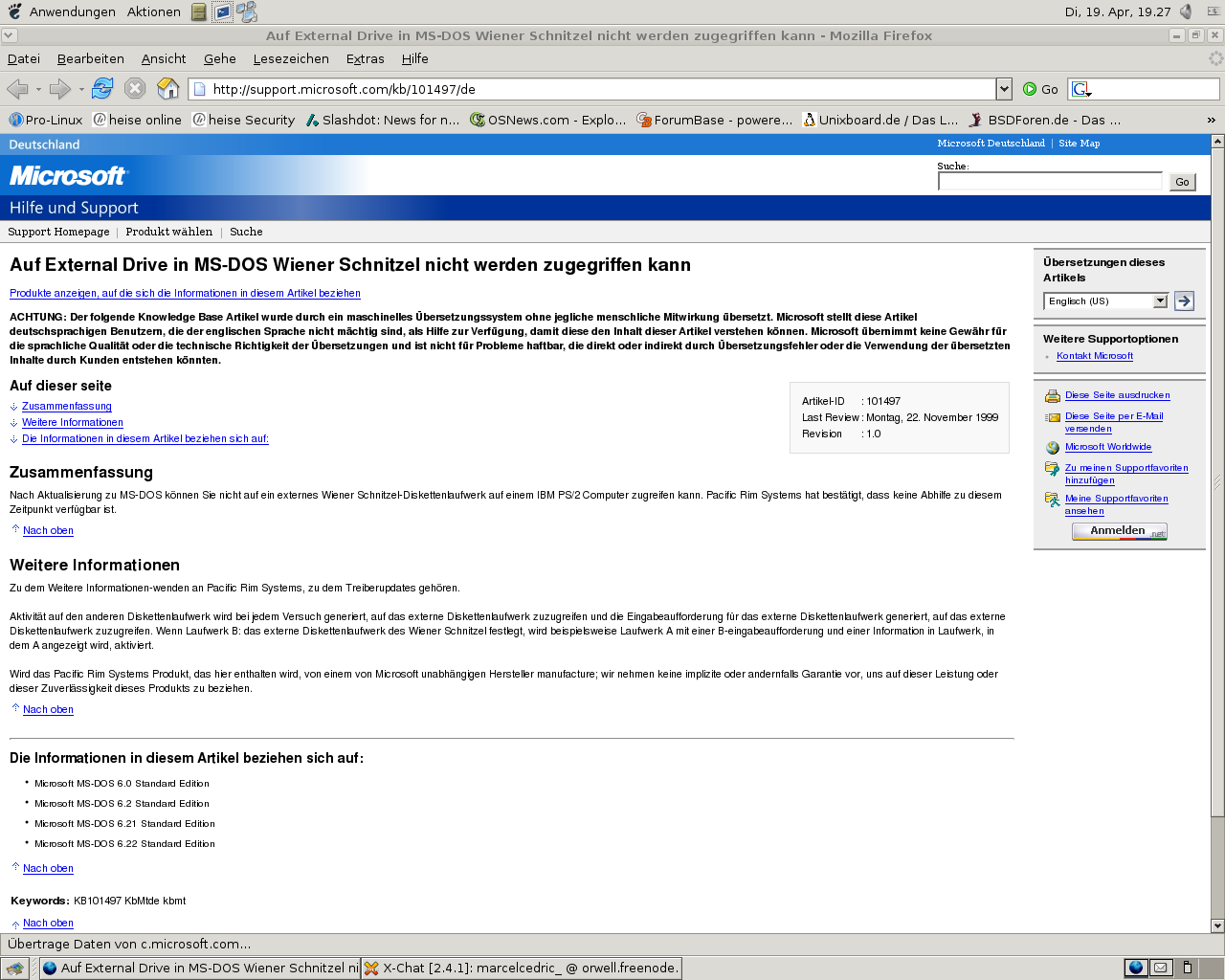Screen dimensions: 1225x980
Task: Open the address bar history dropdown
Action: [1004, 89]
